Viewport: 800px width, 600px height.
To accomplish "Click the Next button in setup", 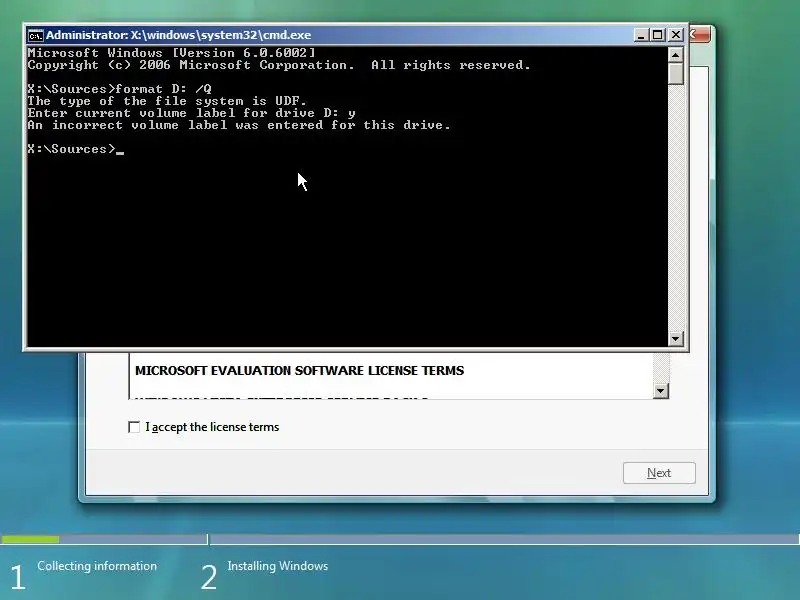I will pos(659,473).
